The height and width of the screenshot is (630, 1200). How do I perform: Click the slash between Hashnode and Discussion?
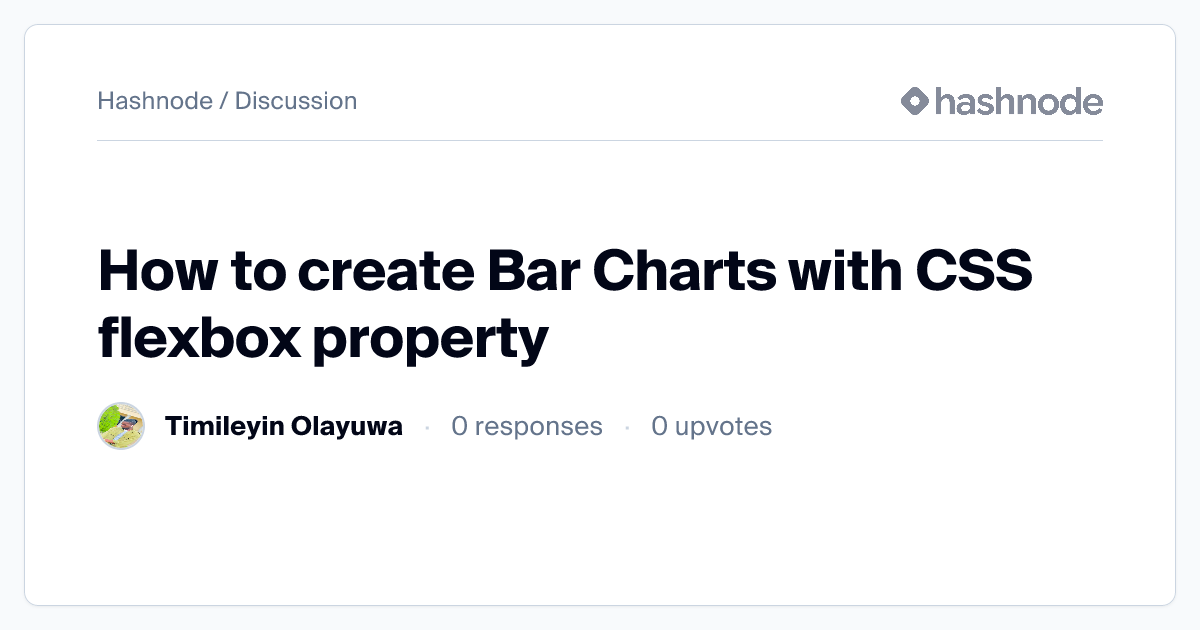click(x=224, y=101)
